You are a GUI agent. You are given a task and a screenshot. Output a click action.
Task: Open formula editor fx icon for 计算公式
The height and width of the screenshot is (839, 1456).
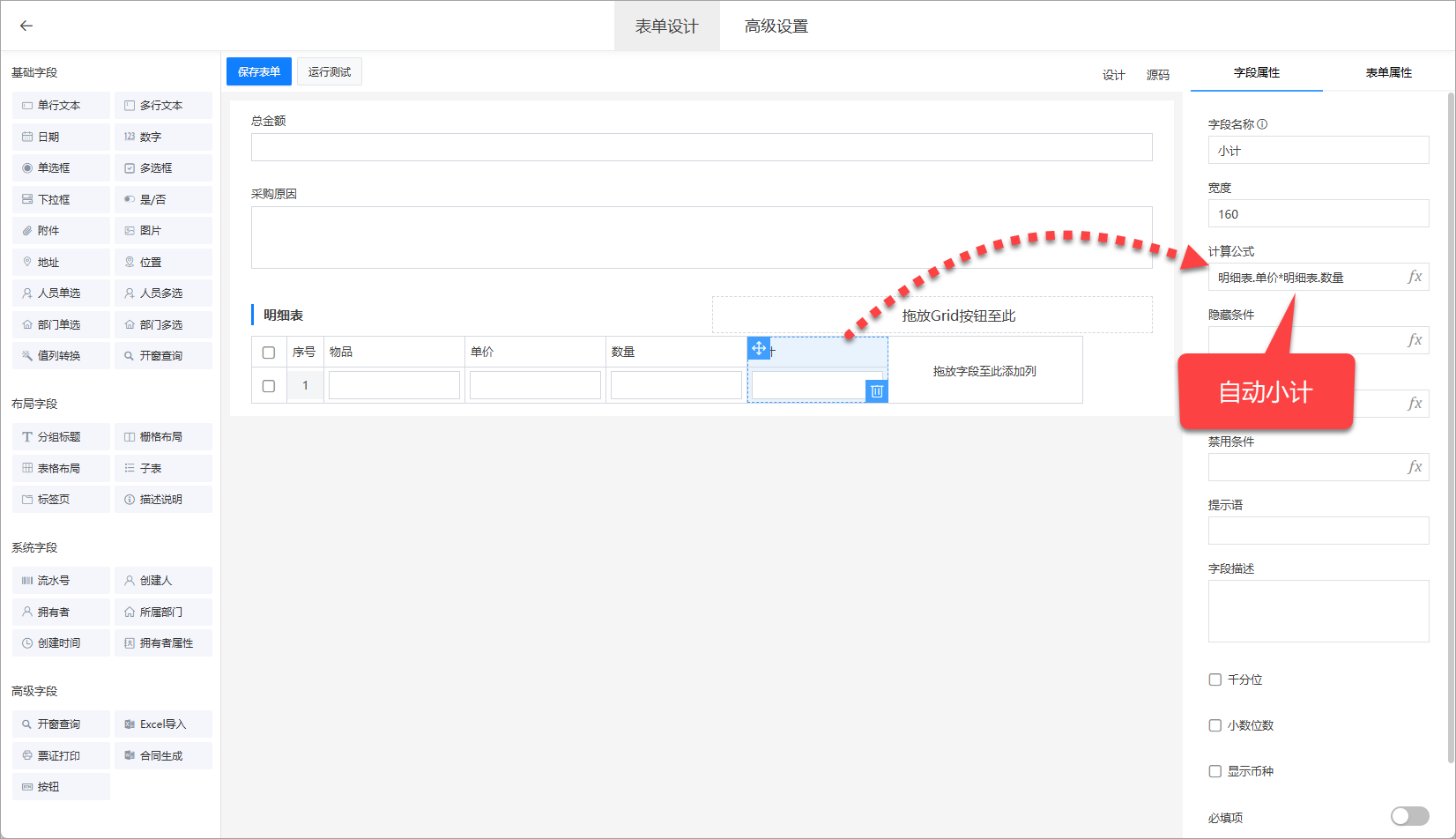(1415, 277)
